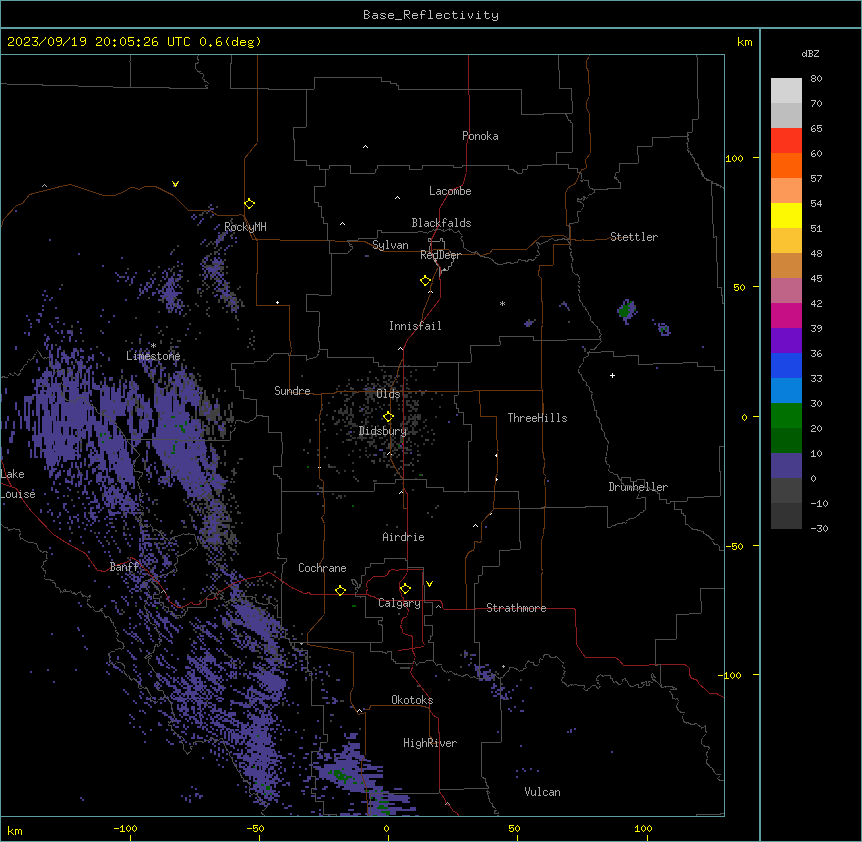Viewport: 862px width, 842px height.
Task: Click the yellow diamond marker between Olds and Didsbury
Action: coord(388,417)
